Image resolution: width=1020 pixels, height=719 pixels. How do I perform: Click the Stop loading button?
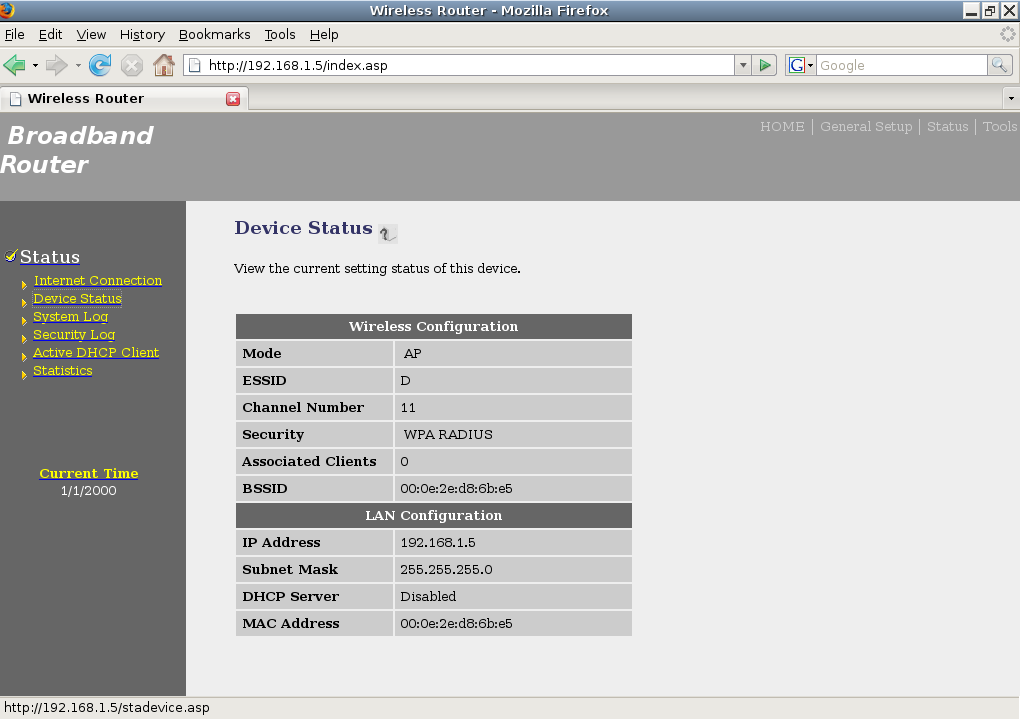pyautogui.click(x=131, y=65)
